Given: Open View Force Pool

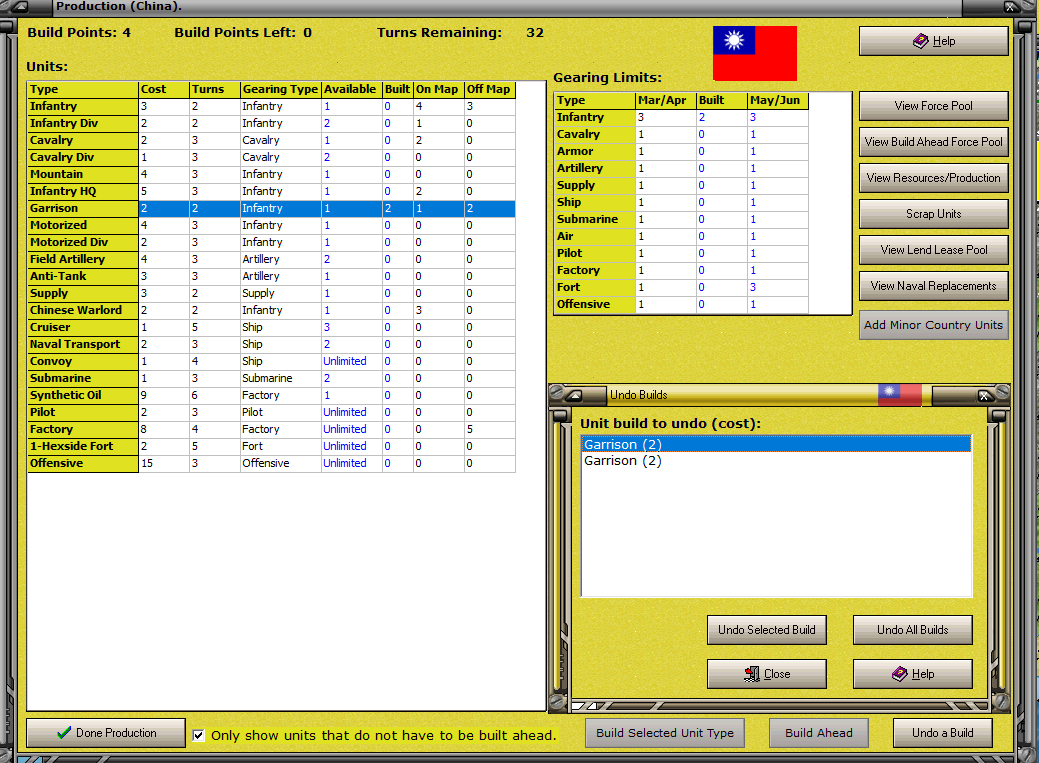Looking at the screenshot, I should (x=933, y=106).
